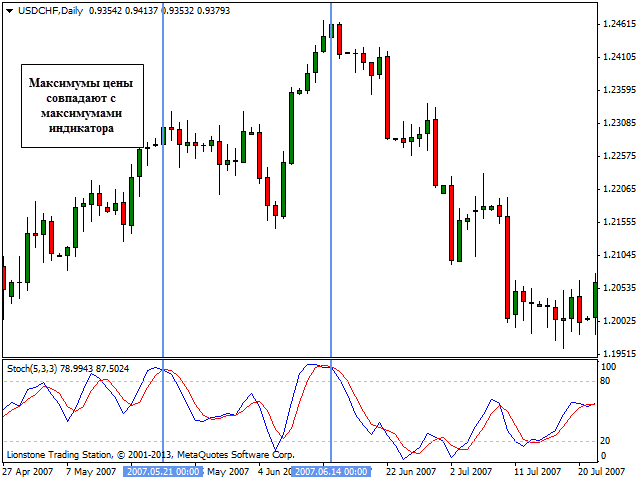Click the stochastic level 20 label

605,441
